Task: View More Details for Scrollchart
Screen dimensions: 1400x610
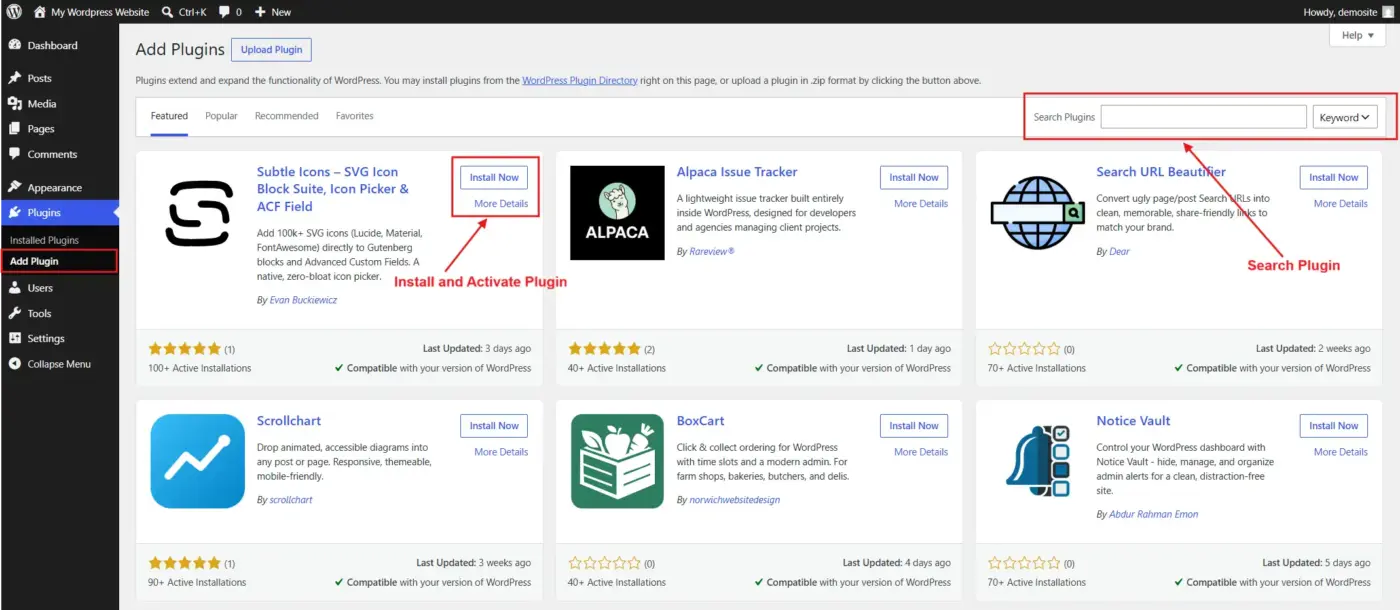Action: (501, 452)
